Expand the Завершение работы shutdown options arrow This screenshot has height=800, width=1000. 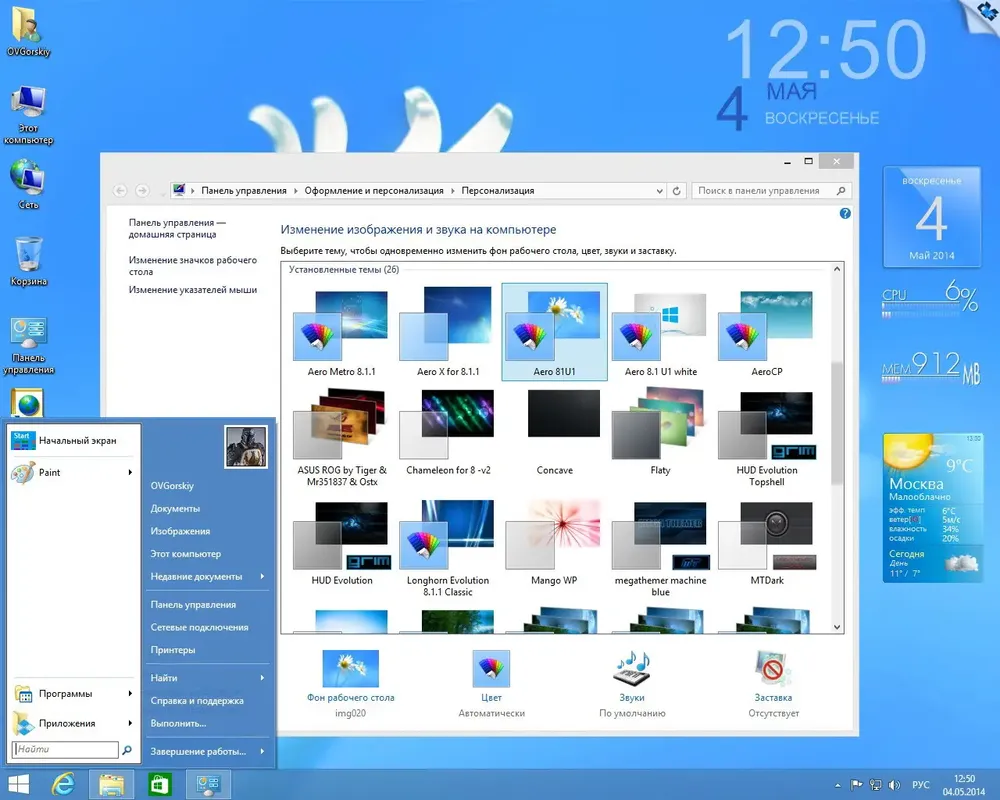(x=262, y=751)
